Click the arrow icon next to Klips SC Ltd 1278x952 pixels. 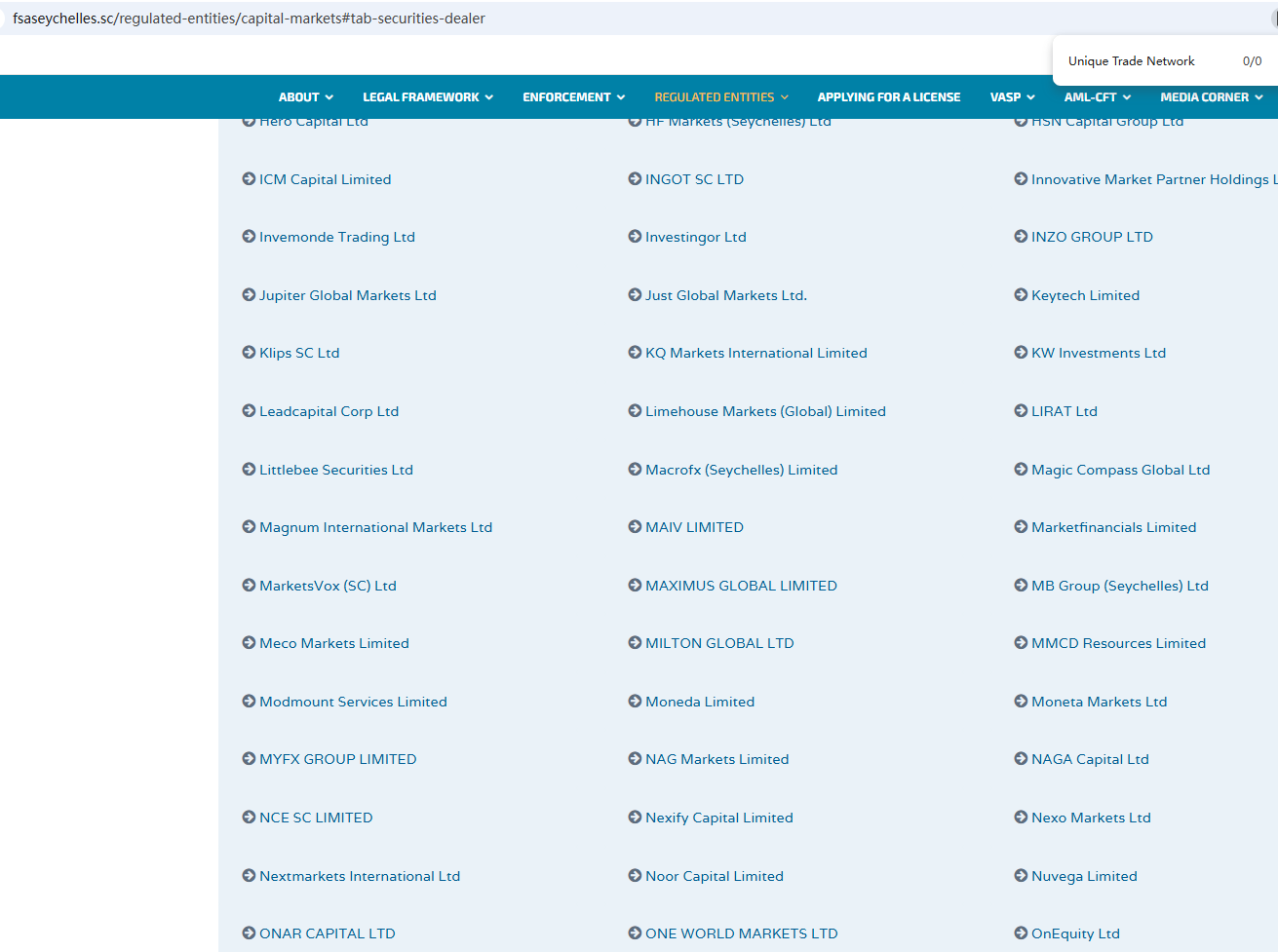click(x=249, y=353)
